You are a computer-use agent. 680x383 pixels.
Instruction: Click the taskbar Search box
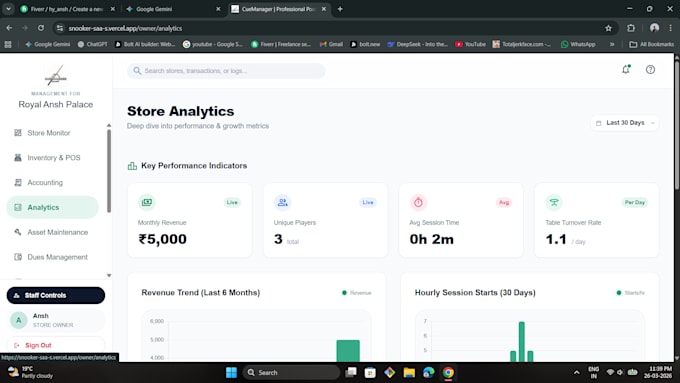point(291,373)
